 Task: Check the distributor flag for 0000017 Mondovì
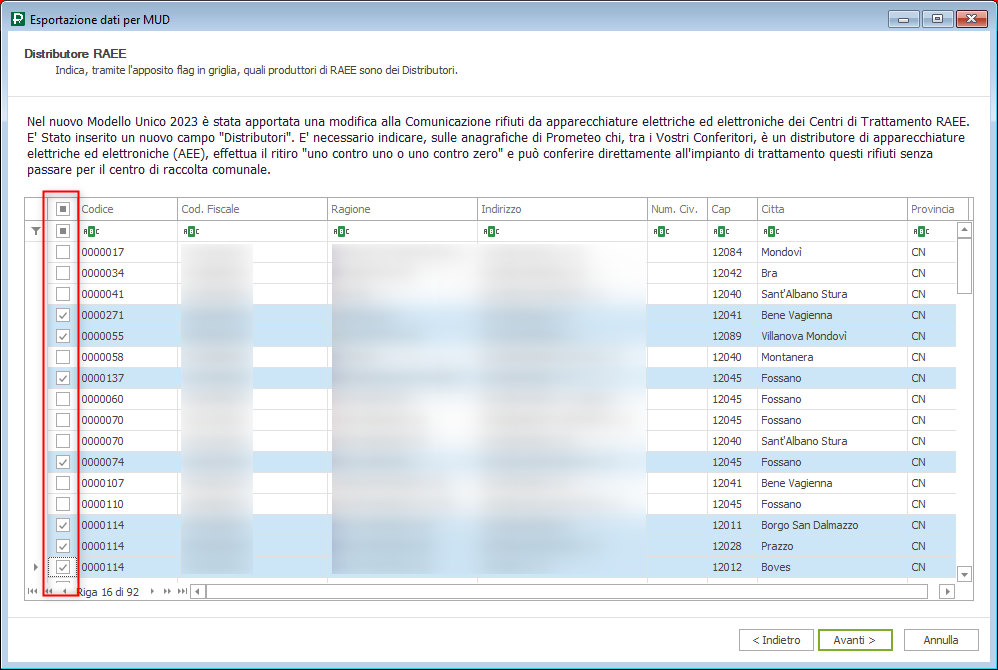point(63,252)
